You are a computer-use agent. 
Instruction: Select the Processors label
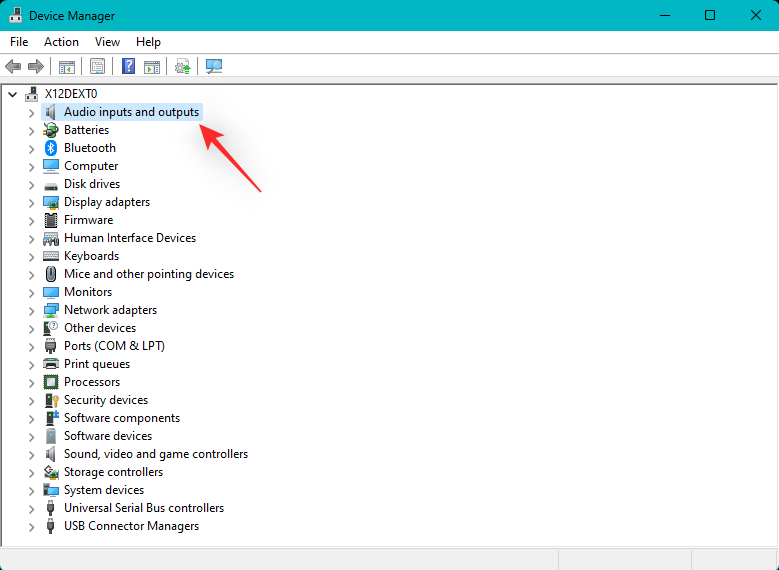click(92, 382)
